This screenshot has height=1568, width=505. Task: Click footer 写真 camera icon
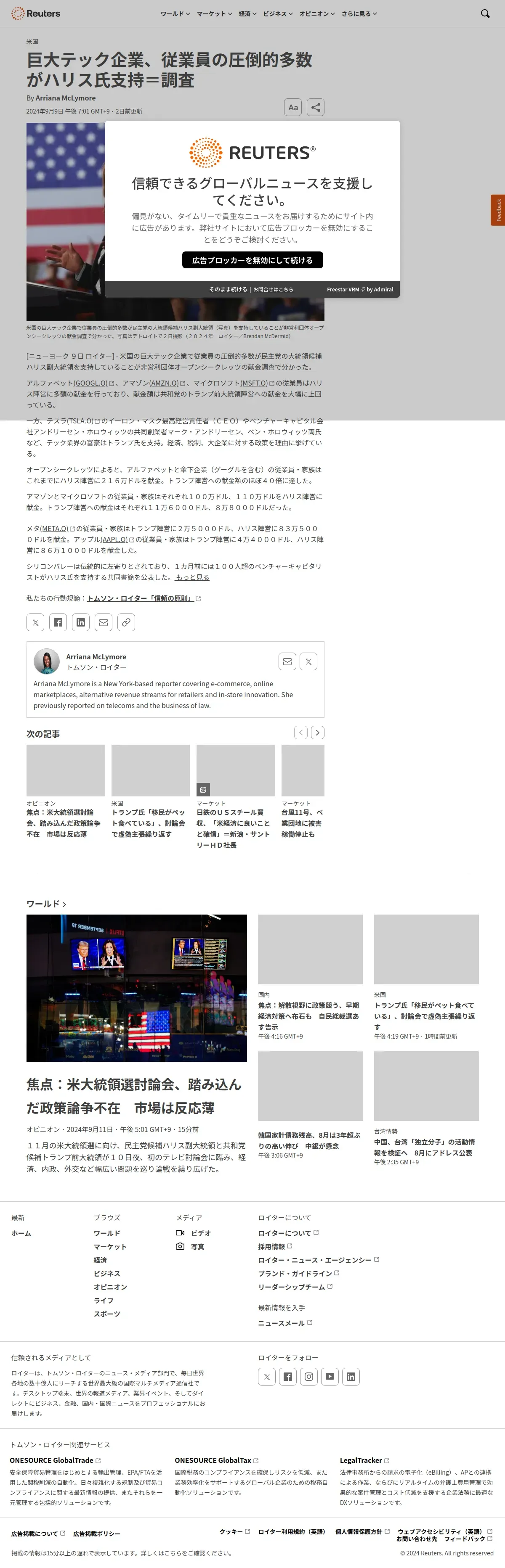pyautogui.click(x=180, y=1246)
